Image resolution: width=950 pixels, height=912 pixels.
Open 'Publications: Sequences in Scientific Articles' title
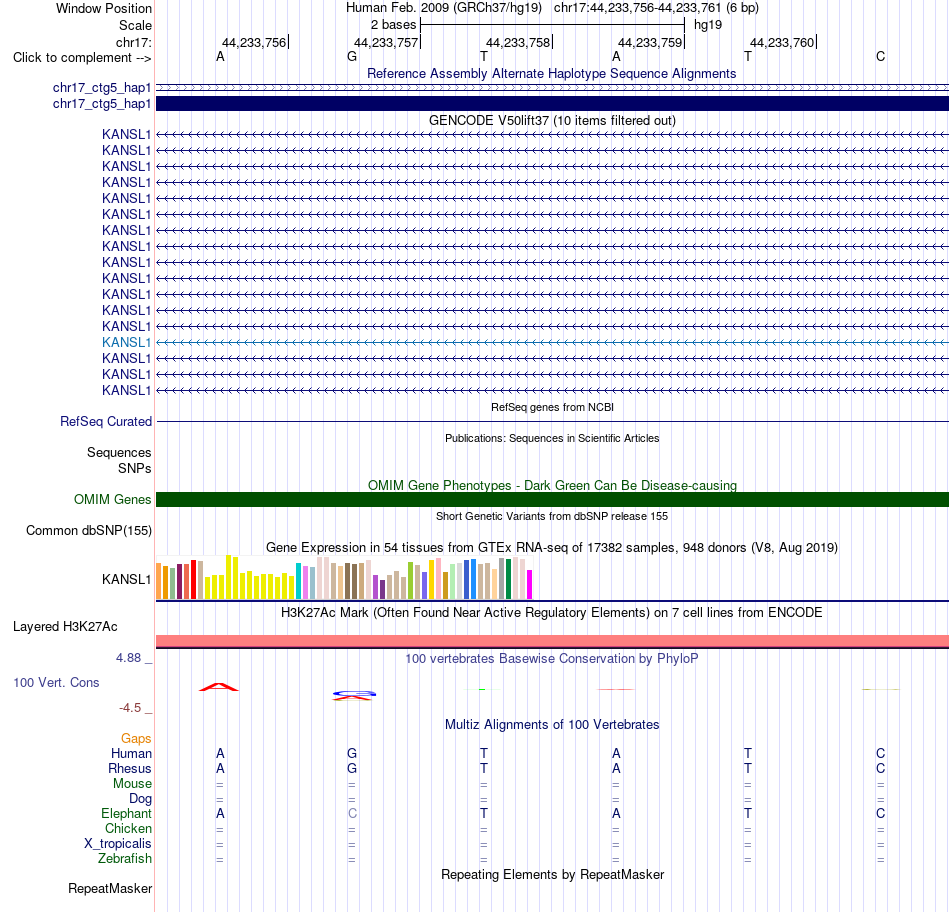pyautogui.click(x=552, y=438)
